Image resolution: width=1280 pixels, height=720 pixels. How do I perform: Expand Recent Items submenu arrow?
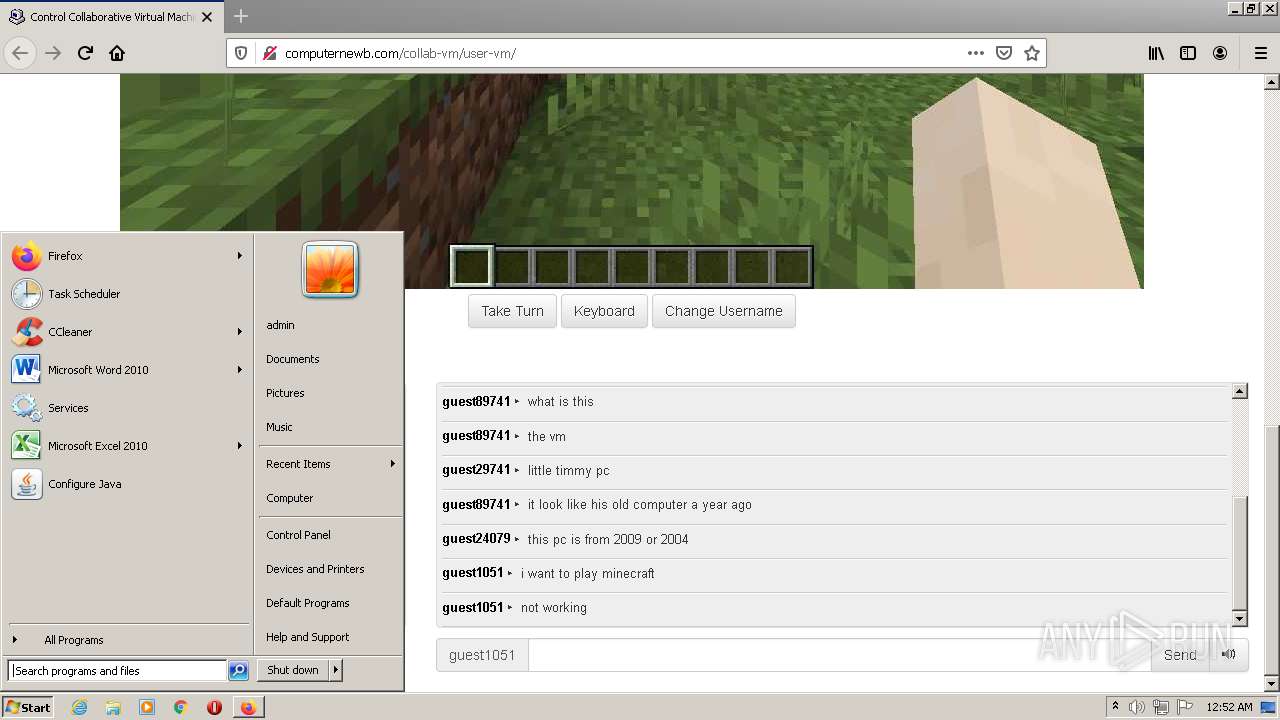393,464
